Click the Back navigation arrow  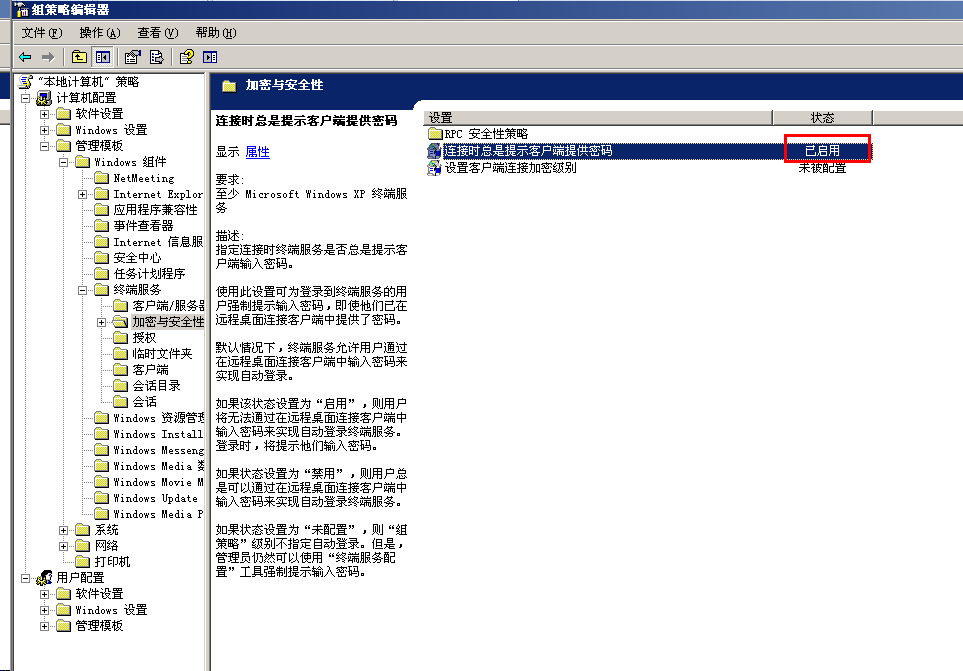24,57
